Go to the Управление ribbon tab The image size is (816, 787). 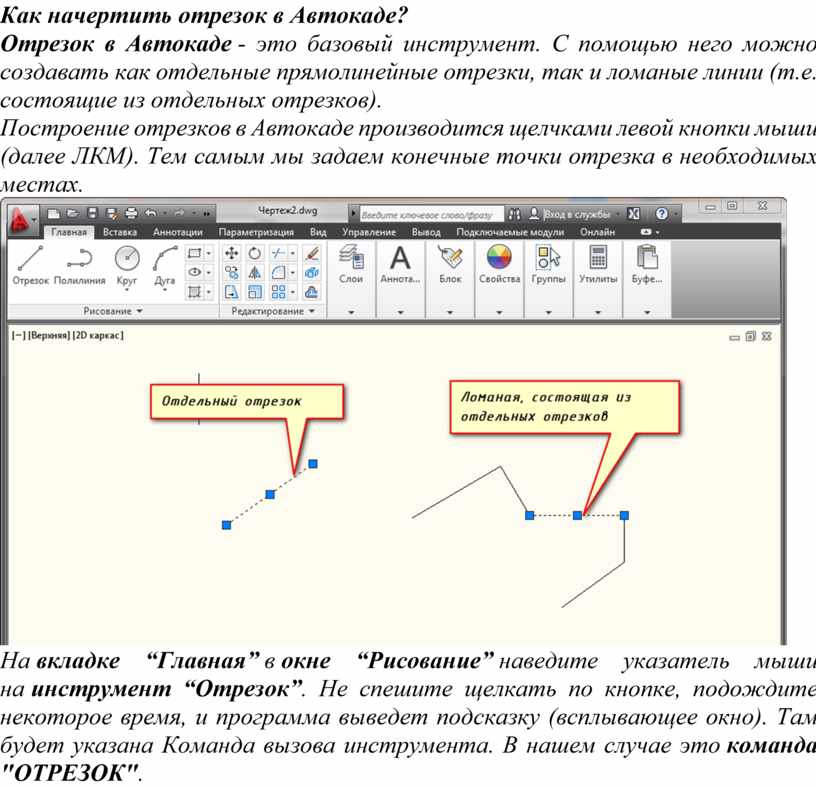pos(369,232)
